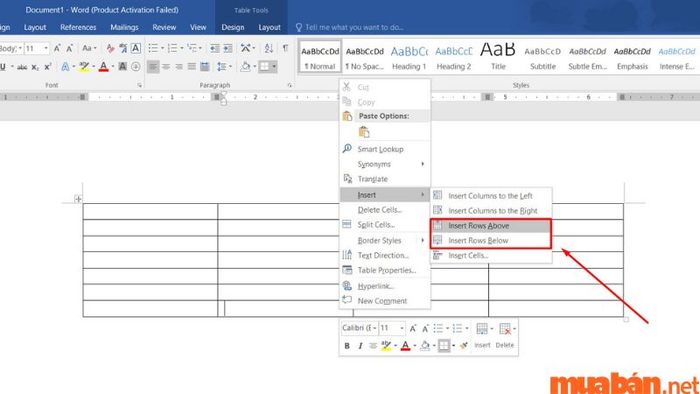Open the Change Case dropdown

pos(89,48)
